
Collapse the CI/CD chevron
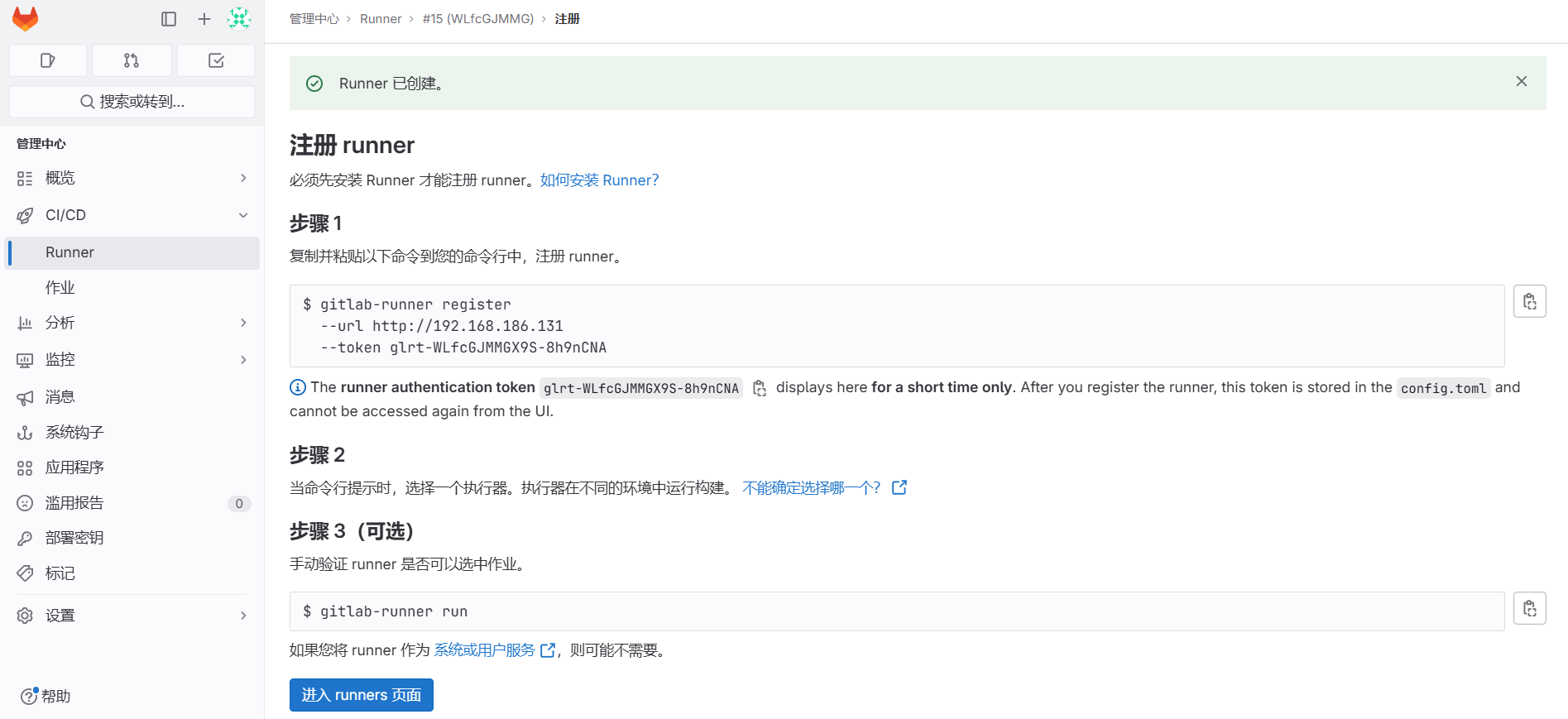[243, 215]
